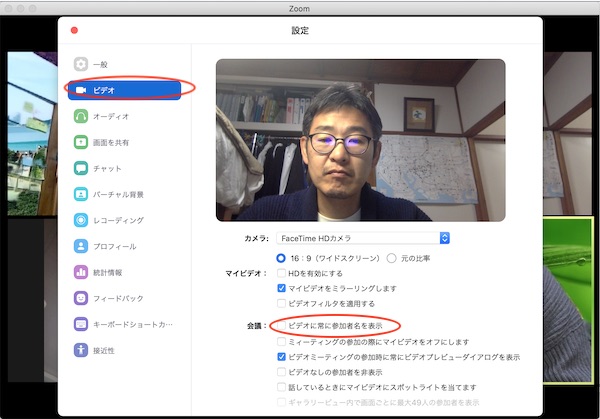600x419 pixels.
Task: Open チャット settings
Action: coord(107,168)
